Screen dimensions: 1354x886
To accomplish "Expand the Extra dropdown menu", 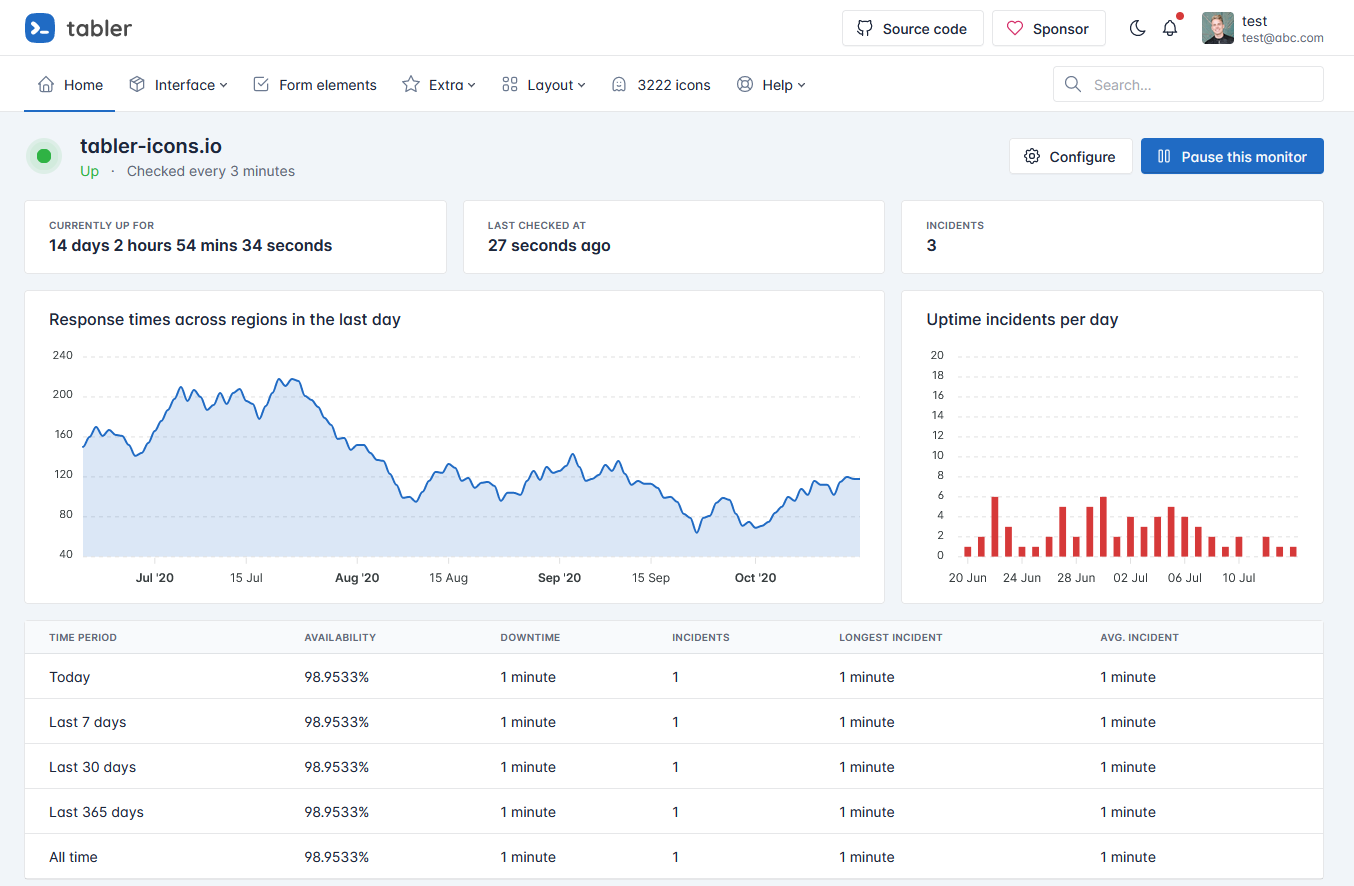I will pyautogui.click(x=438, y=85).
